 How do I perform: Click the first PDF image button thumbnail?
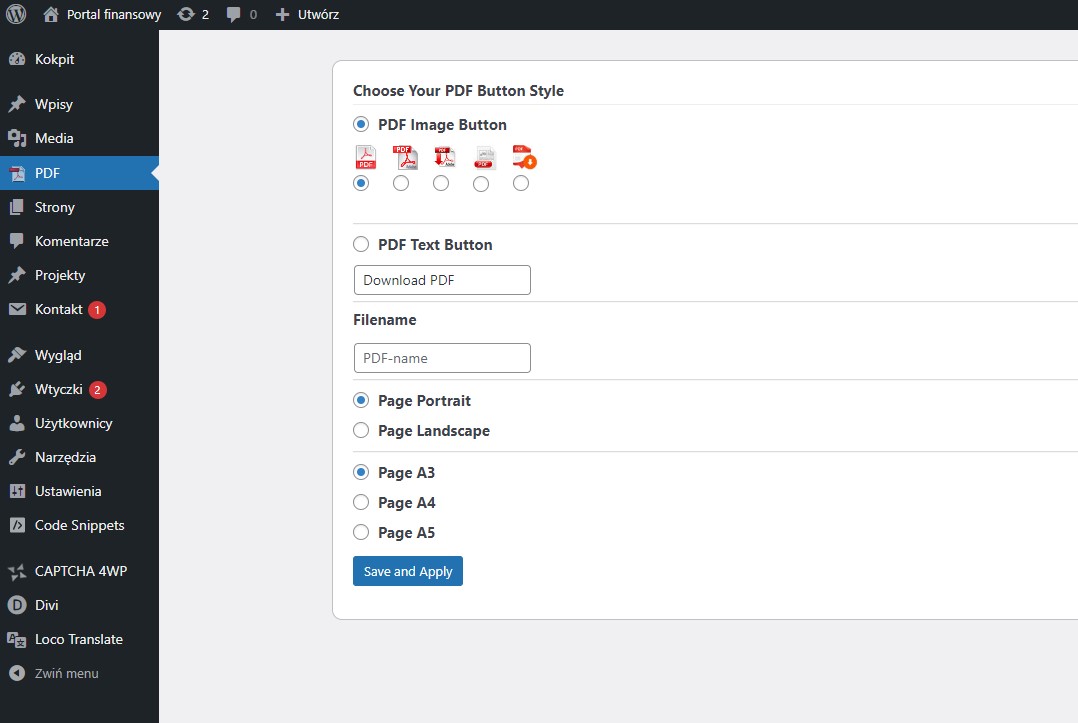366,157
